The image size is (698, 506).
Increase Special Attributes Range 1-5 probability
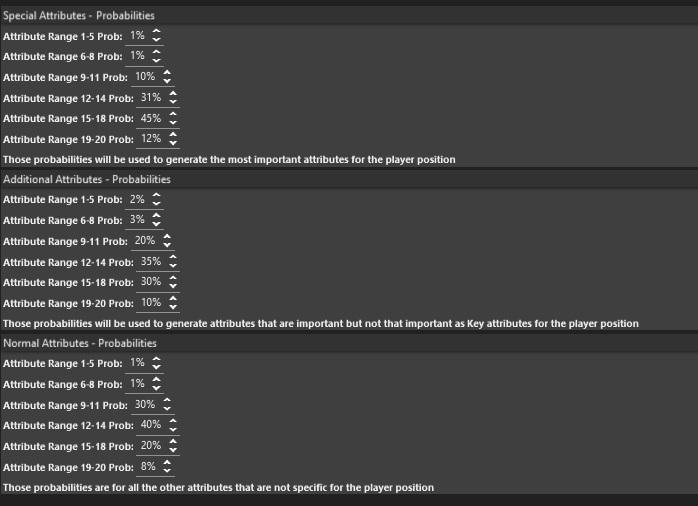156,31
